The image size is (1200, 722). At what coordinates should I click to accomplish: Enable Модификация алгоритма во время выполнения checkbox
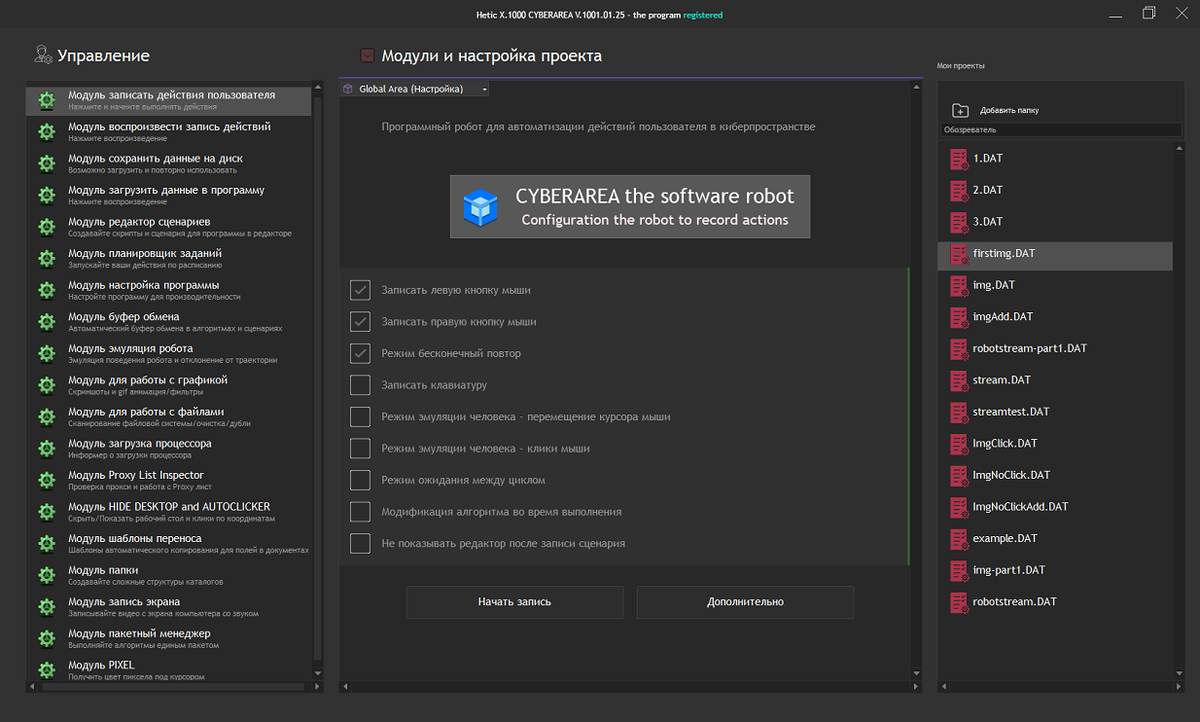point(360,512)
